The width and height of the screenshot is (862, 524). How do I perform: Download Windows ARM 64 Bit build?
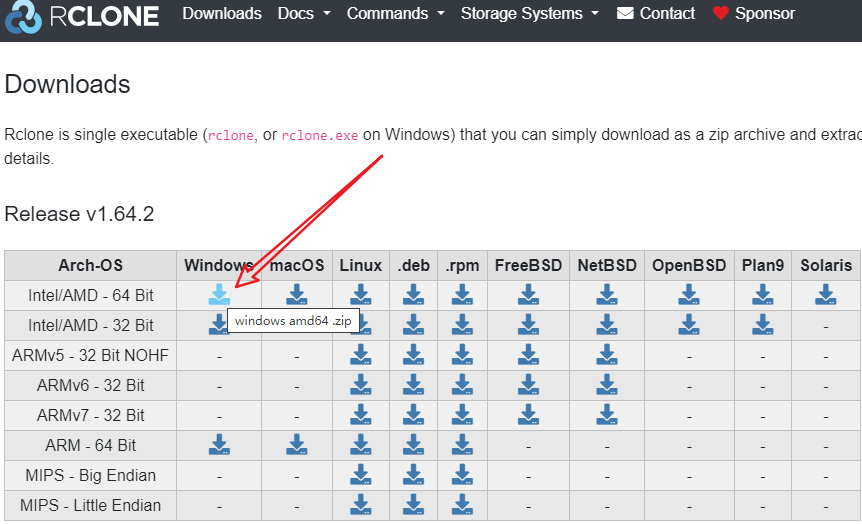pyautogui.click(x=219, y=445)
